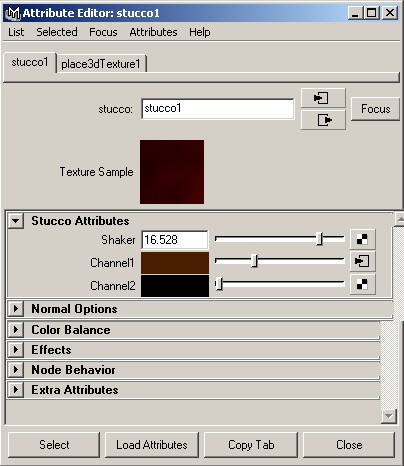The image size is (404, 466).
Task: Expand the Normal Options section
Action: (x=16, y=309)
